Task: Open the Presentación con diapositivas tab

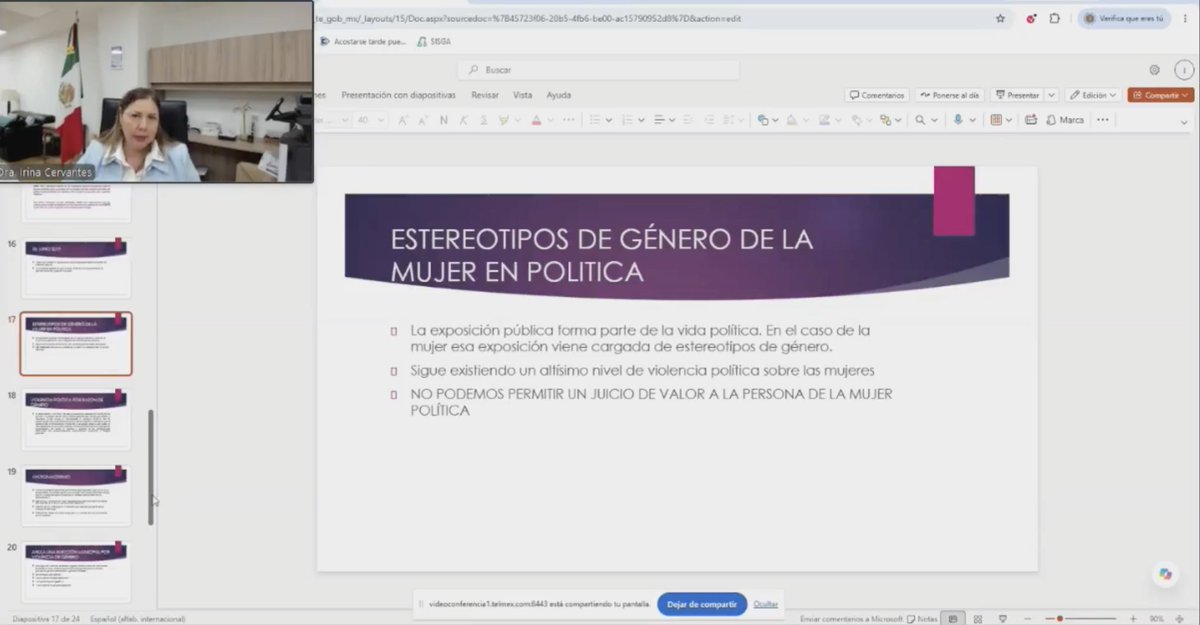Action: [398, 95]
